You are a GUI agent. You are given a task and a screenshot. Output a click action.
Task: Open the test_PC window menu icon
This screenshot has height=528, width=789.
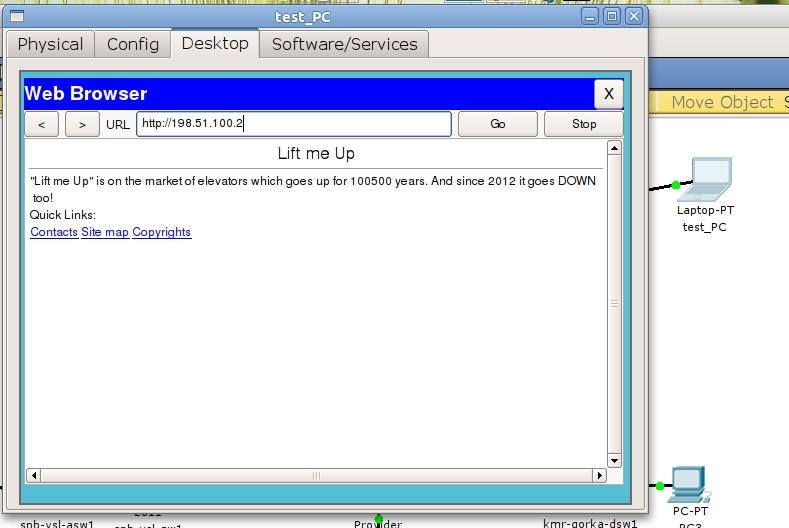pos(16,16)
